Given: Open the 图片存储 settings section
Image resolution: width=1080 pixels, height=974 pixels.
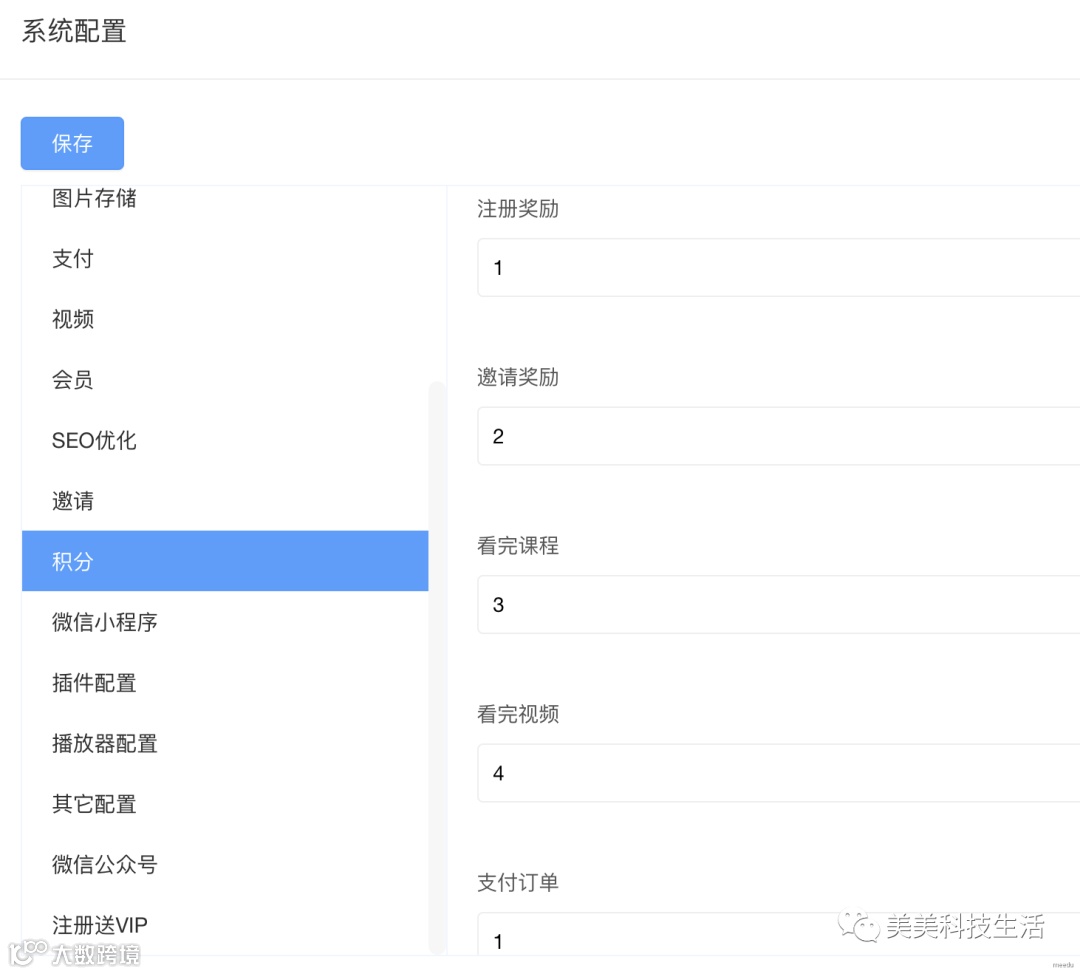Looking at the screenshot, I should (x=94, y=199).
